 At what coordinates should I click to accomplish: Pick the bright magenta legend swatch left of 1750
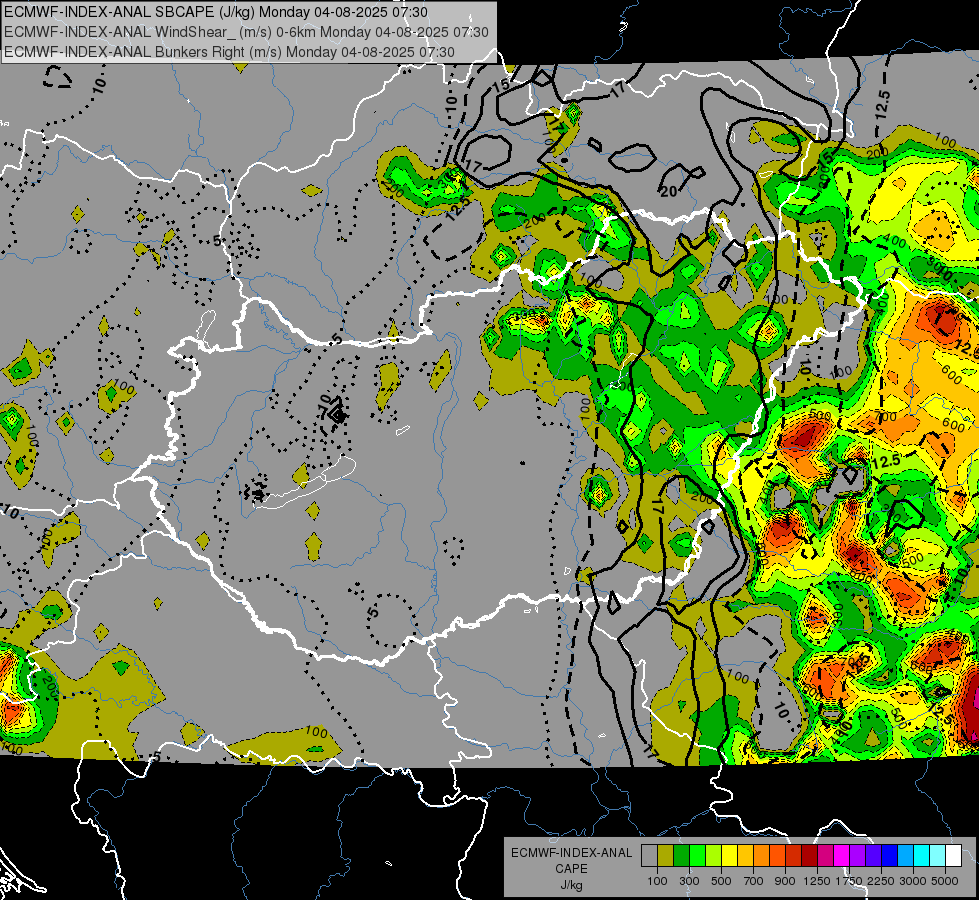(x=842, y=856)
